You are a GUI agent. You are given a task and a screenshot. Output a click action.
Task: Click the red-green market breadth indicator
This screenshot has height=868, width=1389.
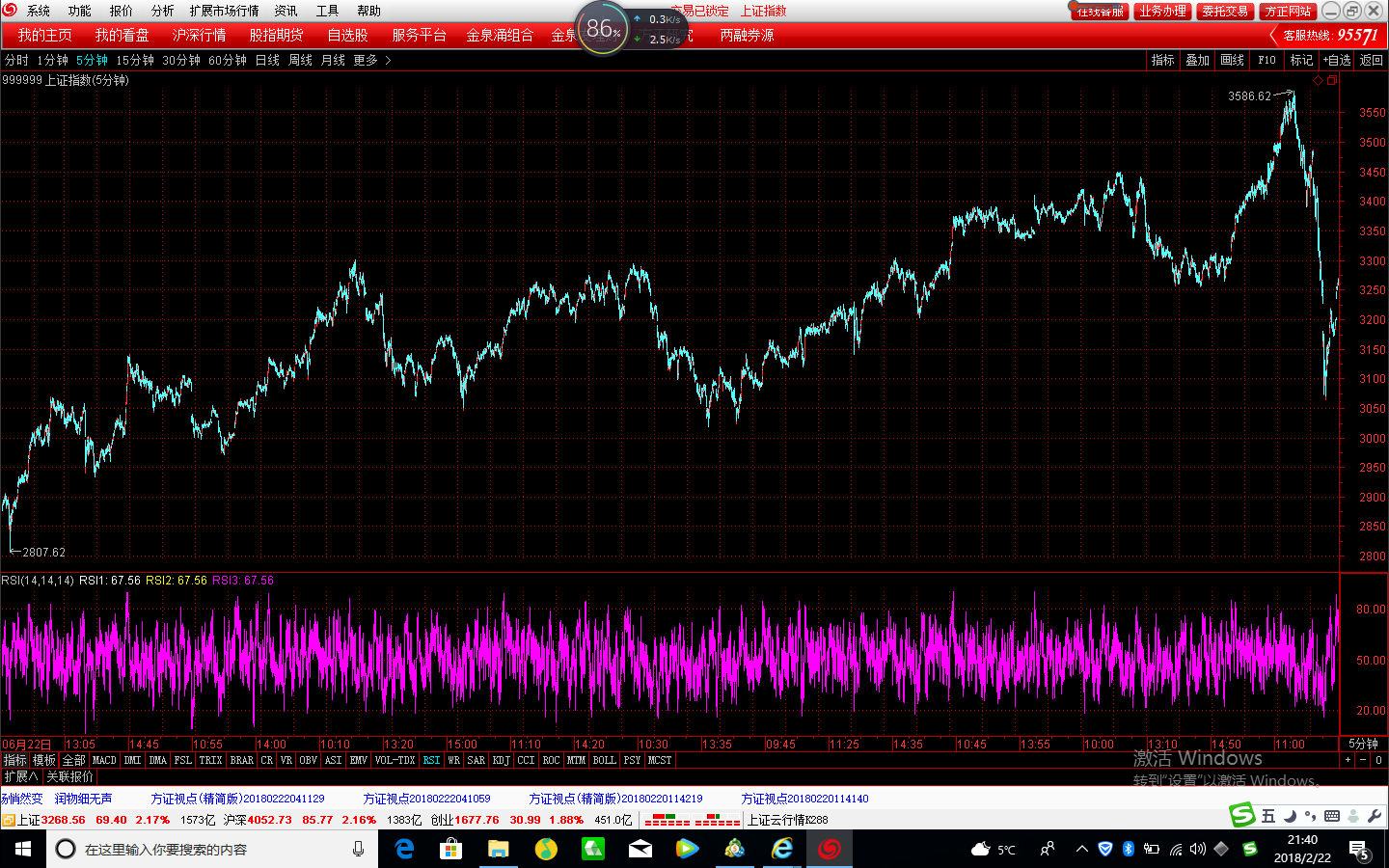coord(693,820)
